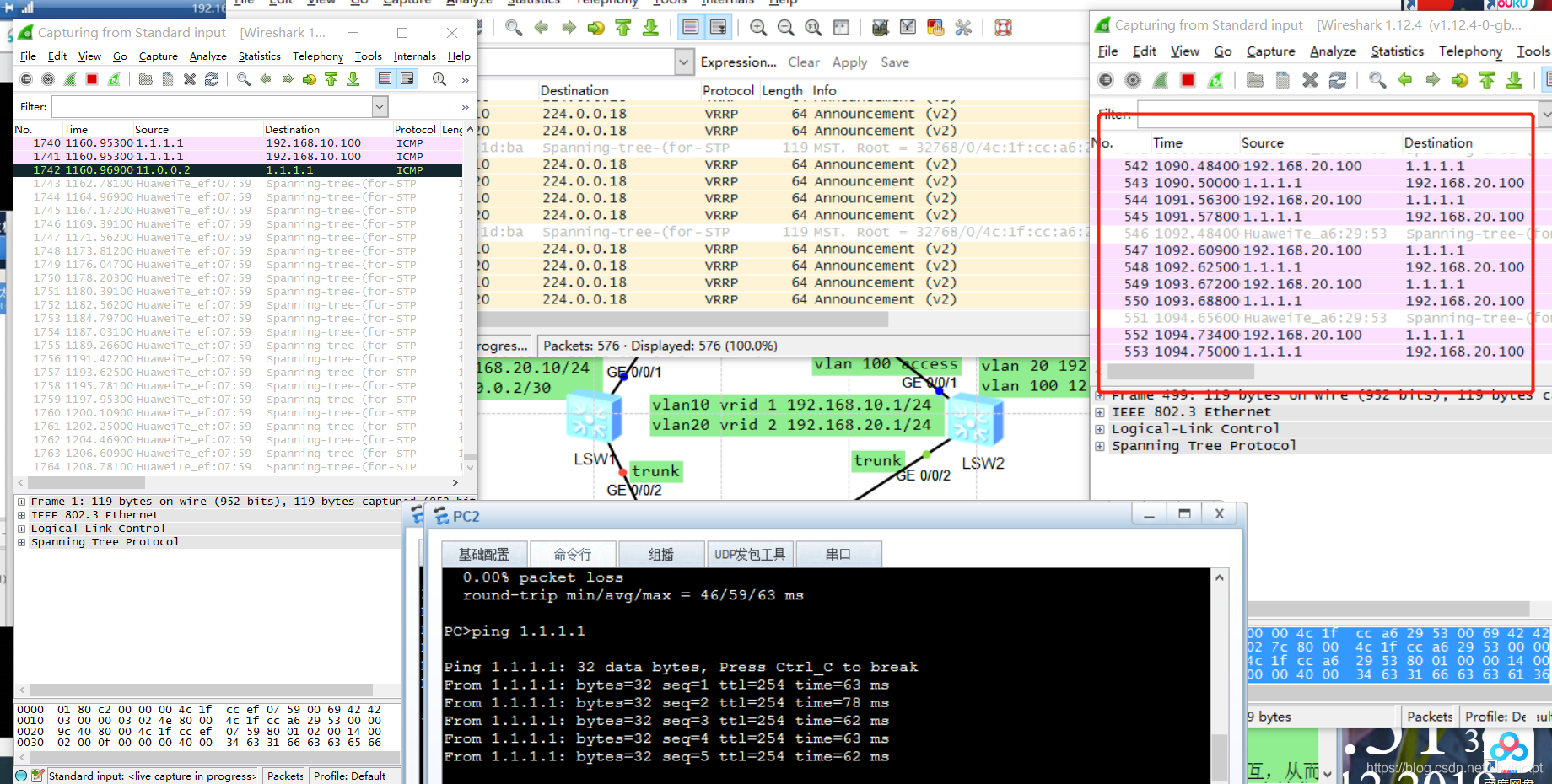
Task: Zoom in icon in left Wireshark toolbar
Action: click(x=439, y=79)
